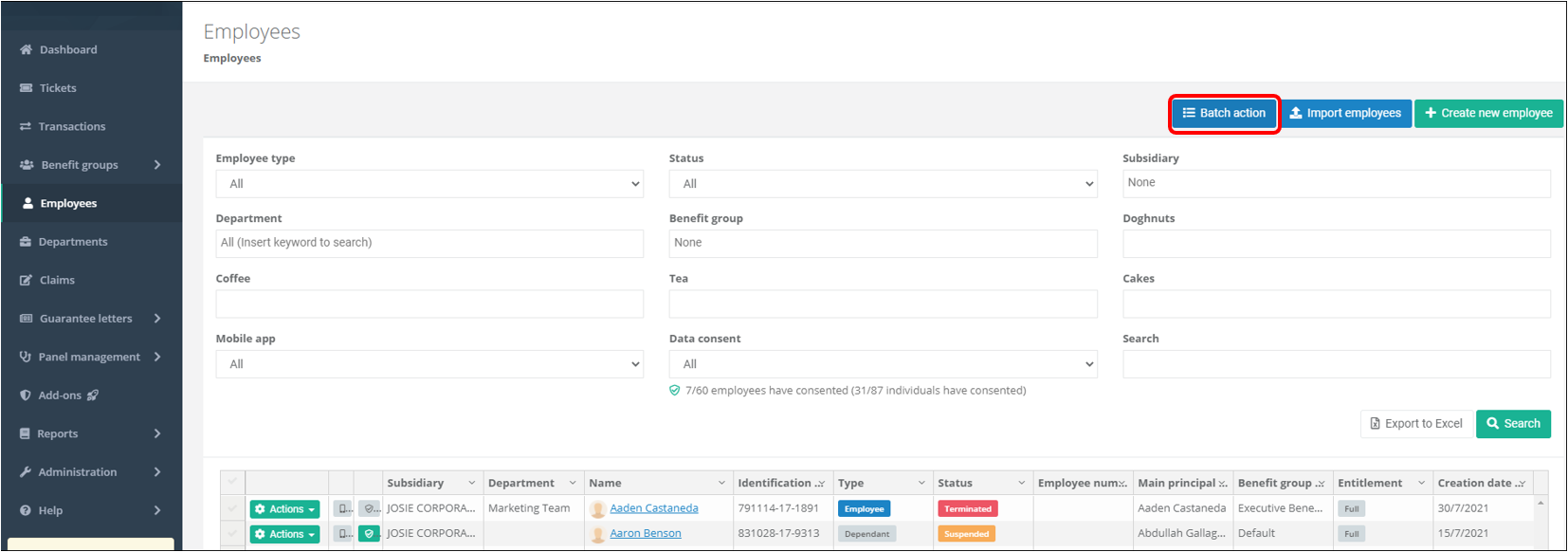Click the Departments briefcase icon
This screenshot has width=1568, height=552.
pos(26,242)
